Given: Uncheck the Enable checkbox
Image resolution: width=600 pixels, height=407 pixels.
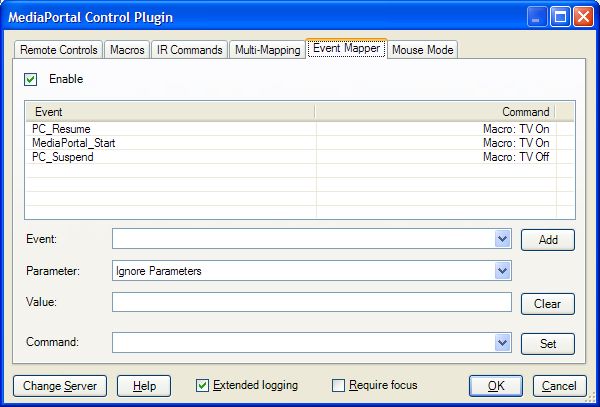Looking at the screenshot, I should (31, 79).
